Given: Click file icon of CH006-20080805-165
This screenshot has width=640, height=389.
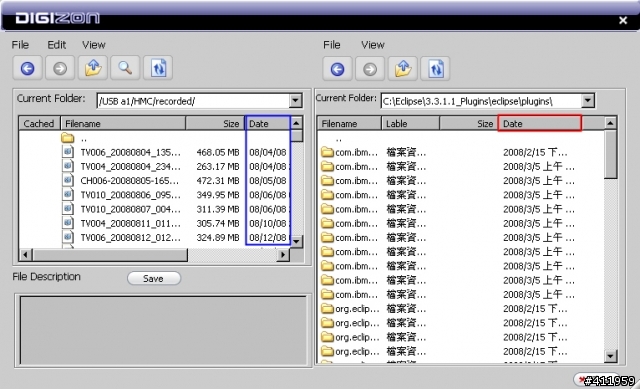Looking at the screenshot, I should click(68, 180).
